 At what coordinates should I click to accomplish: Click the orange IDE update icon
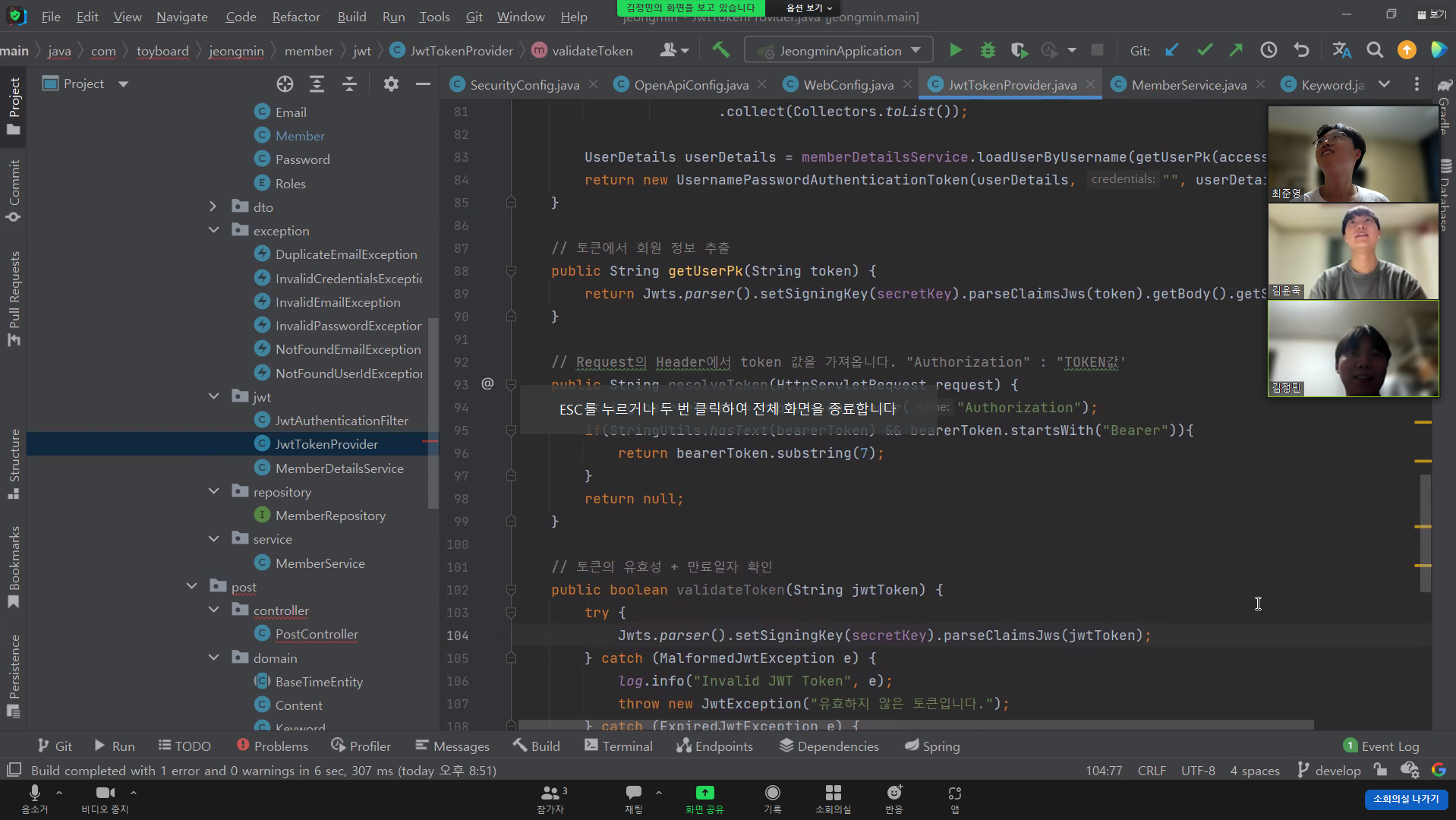1407,50
